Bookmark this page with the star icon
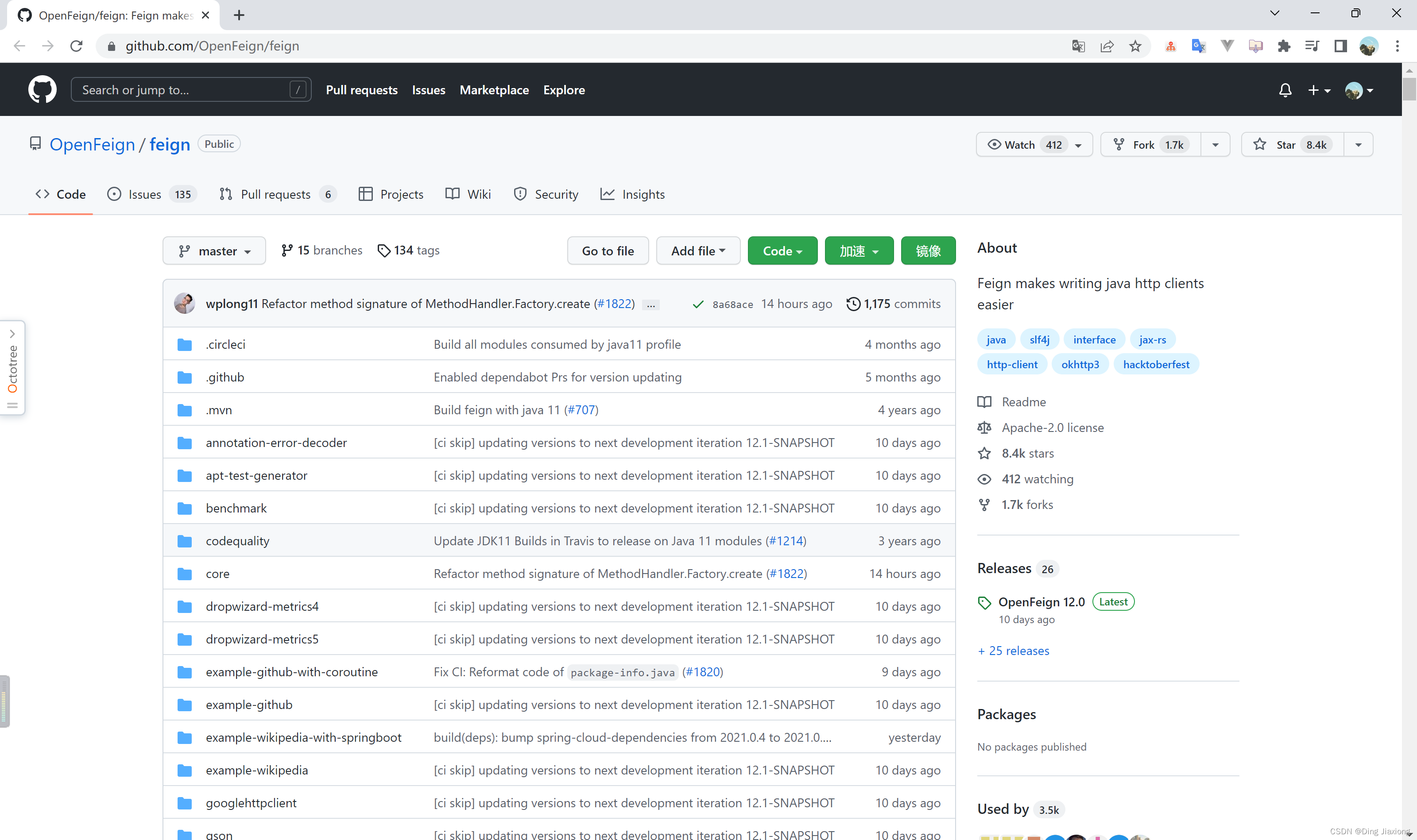 point(1135,46)
